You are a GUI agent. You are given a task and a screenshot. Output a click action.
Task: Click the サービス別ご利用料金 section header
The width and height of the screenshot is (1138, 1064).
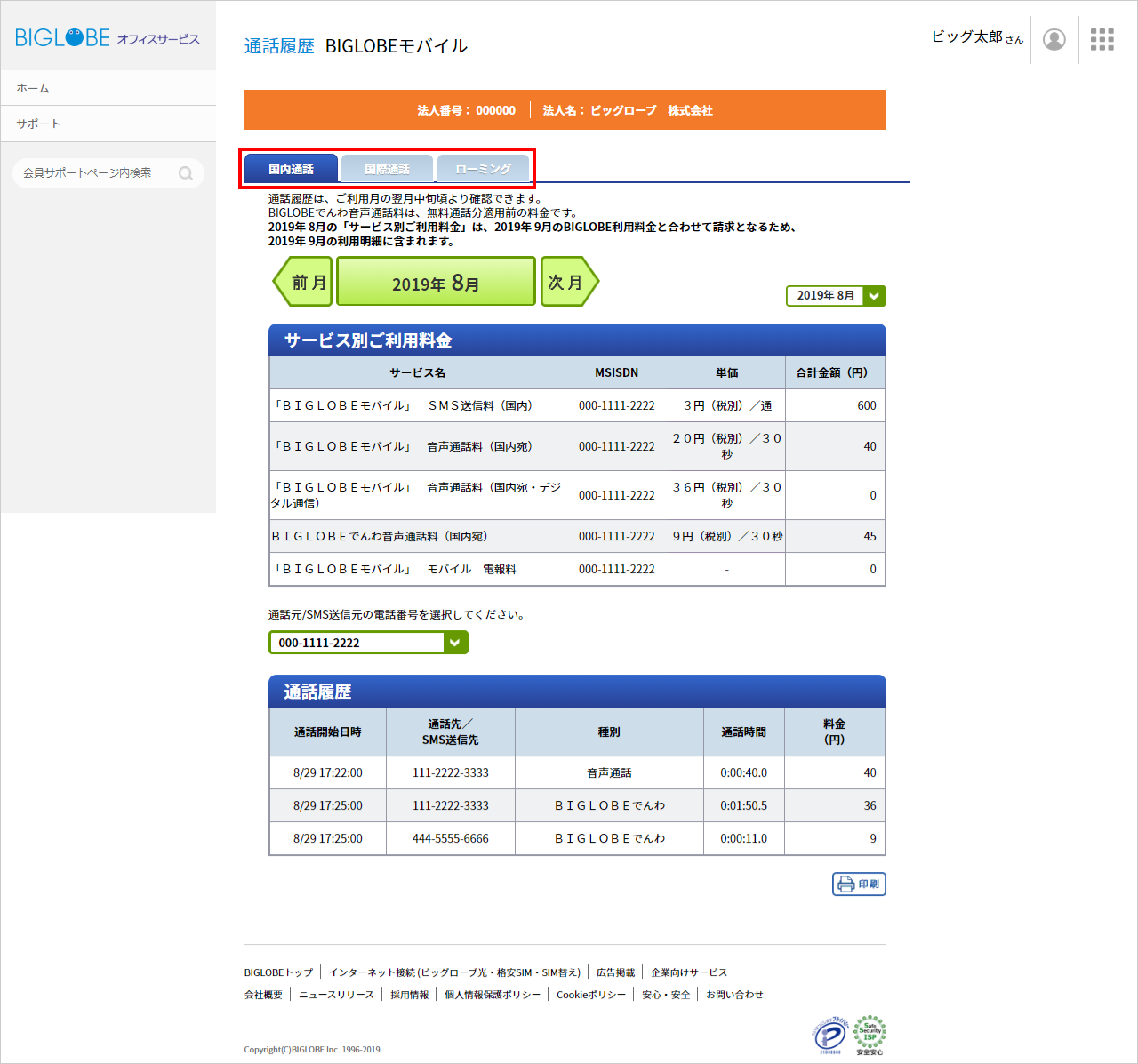[577, 340]
